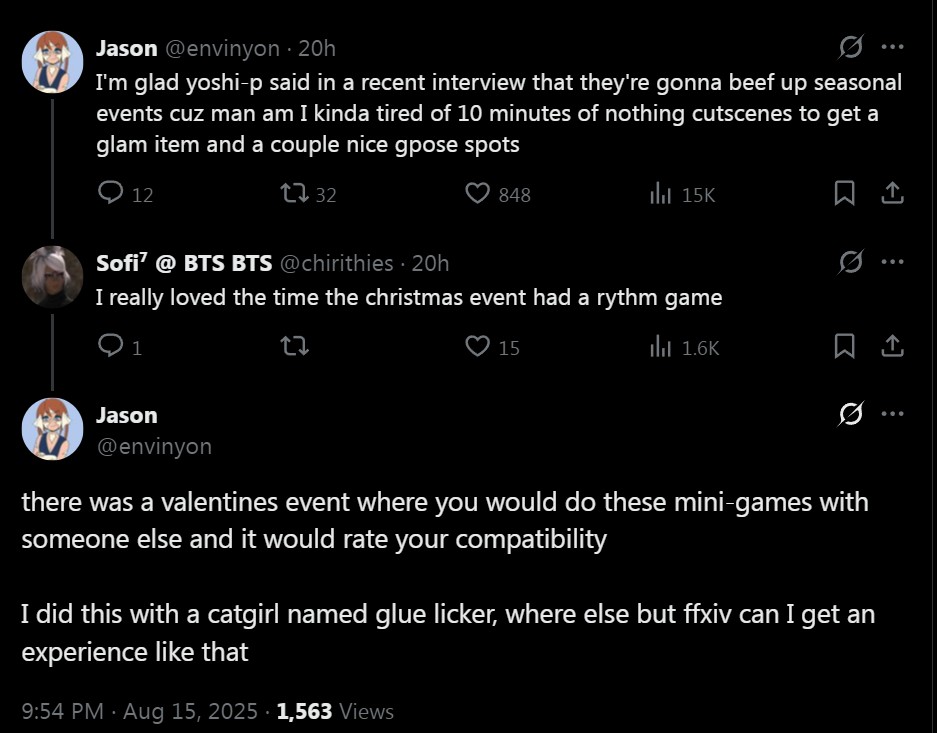The image size is (937, 733).
Task: Share Sofi's tweet
Action: [x=892, y=347]
